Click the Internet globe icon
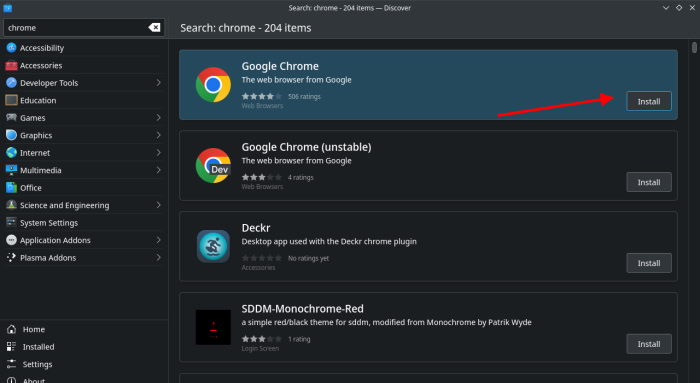The image size is (700, 383). coord(12,153)
